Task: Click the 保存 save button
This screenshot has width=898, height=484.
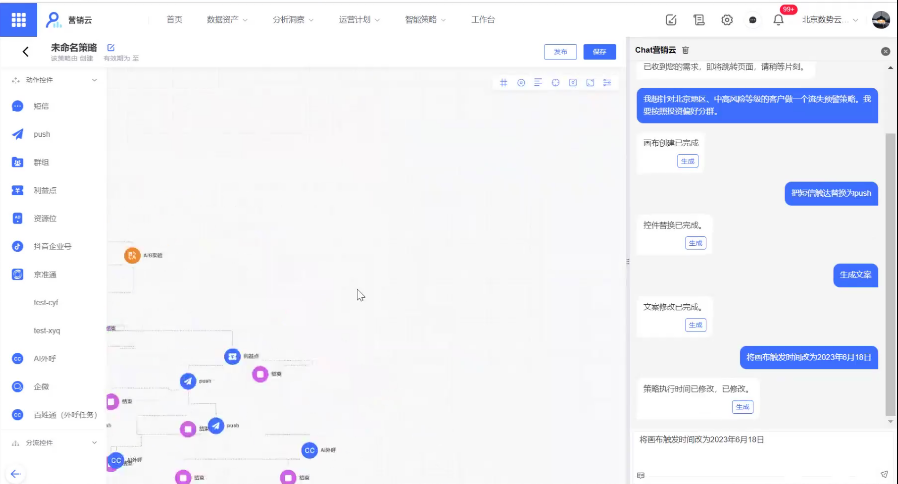Action: [x=600, y=52]
